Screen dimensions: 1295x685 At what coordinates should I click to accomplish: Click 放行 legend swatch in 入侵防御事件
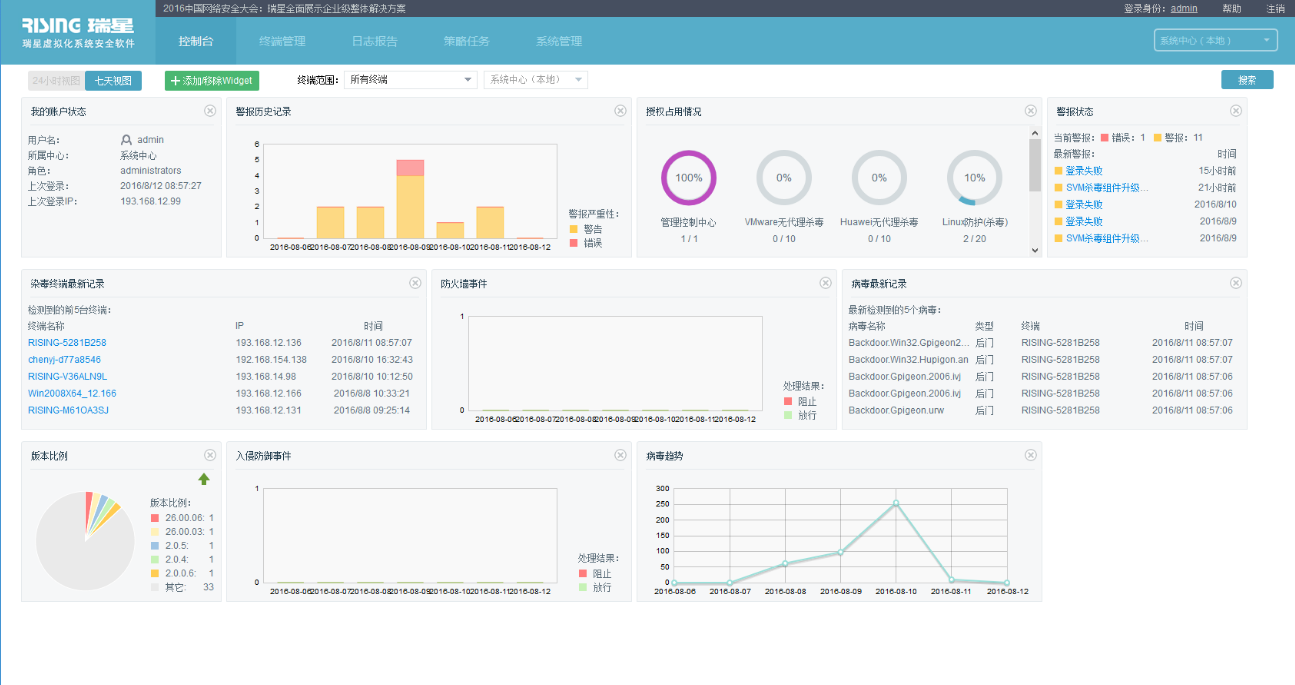tap(582, 587)
